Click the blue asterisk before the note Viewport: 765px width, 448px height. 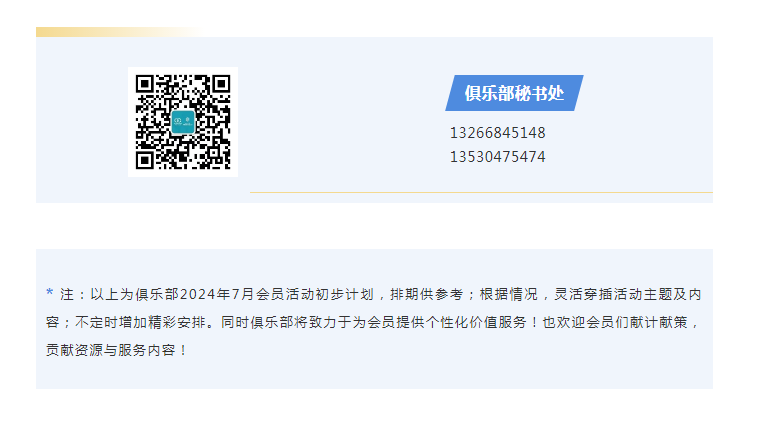point(49,293)
